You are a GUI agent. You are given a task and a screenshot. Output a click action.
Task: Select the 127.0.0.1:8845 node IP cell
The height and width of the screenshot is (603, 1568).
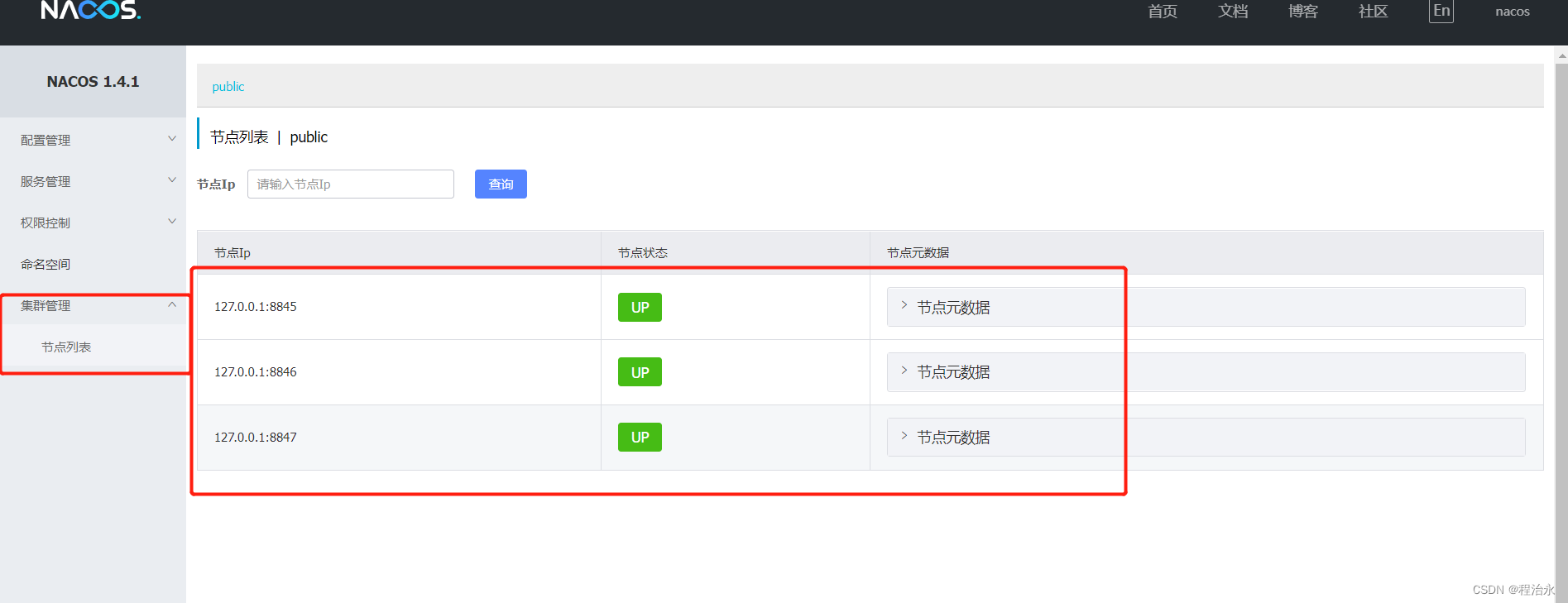pyautogui.click(x=399, y=307)
